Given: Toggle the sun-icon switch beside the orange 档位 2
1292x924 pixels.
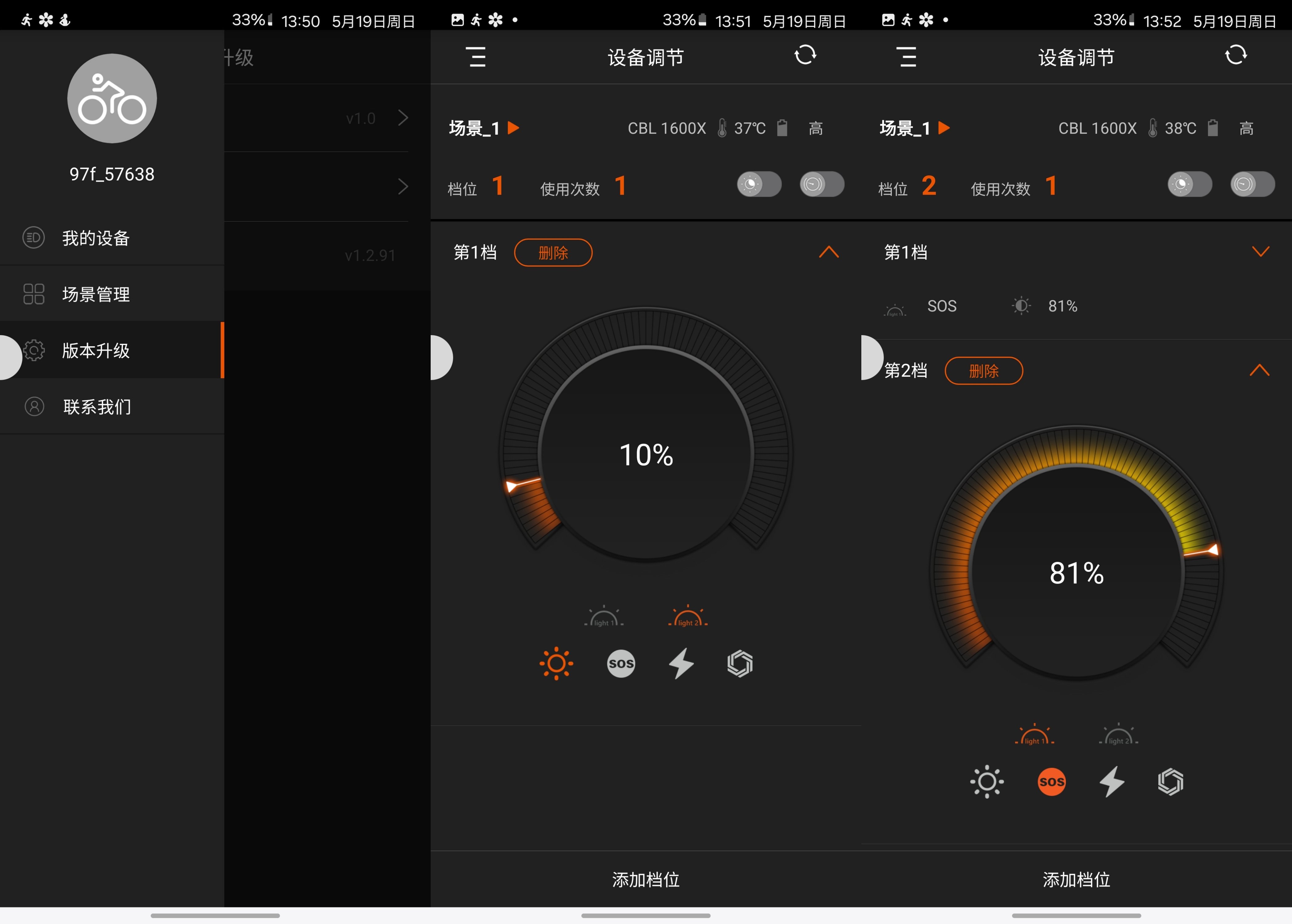Looking at the screenshot, I should (x=1190, y=184).
